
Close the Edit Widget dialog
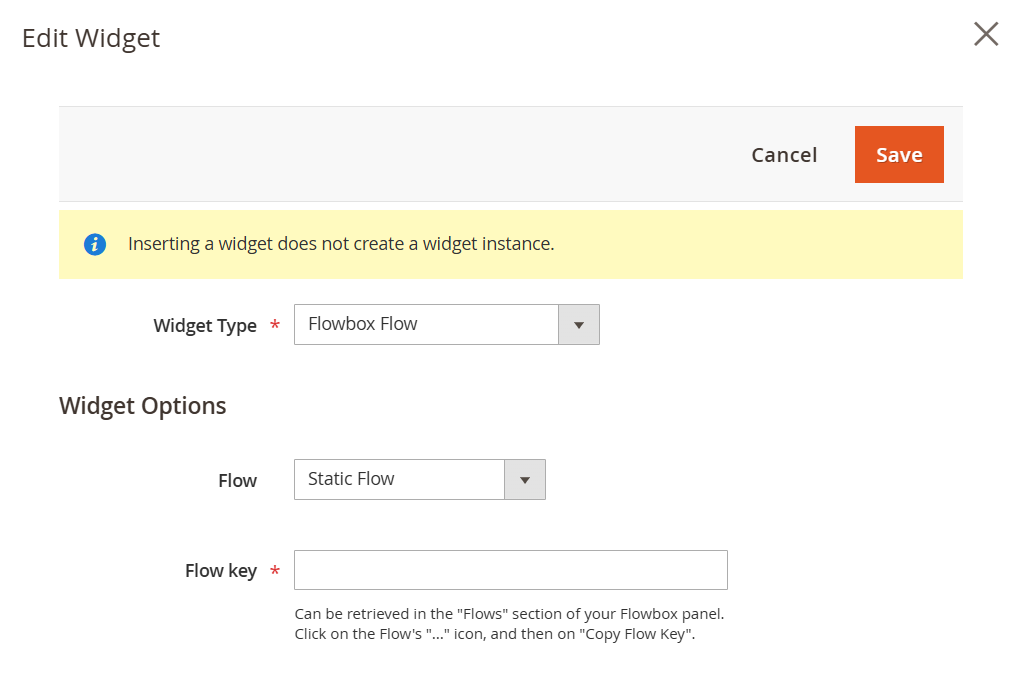click(986, 35)
